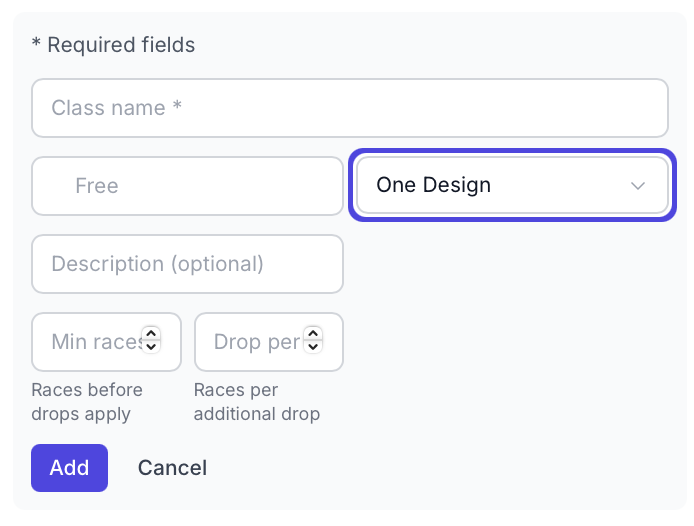Screen dimensions: 694x526
Task: Click the Min races increment arrow
Action: click(x=151, y=334)
